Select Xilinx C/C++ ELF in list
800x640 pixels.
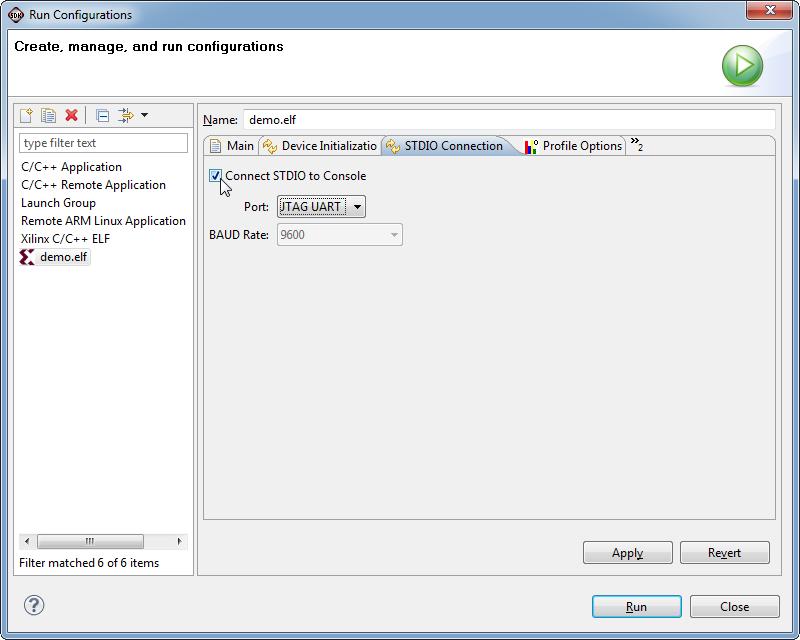65,239
